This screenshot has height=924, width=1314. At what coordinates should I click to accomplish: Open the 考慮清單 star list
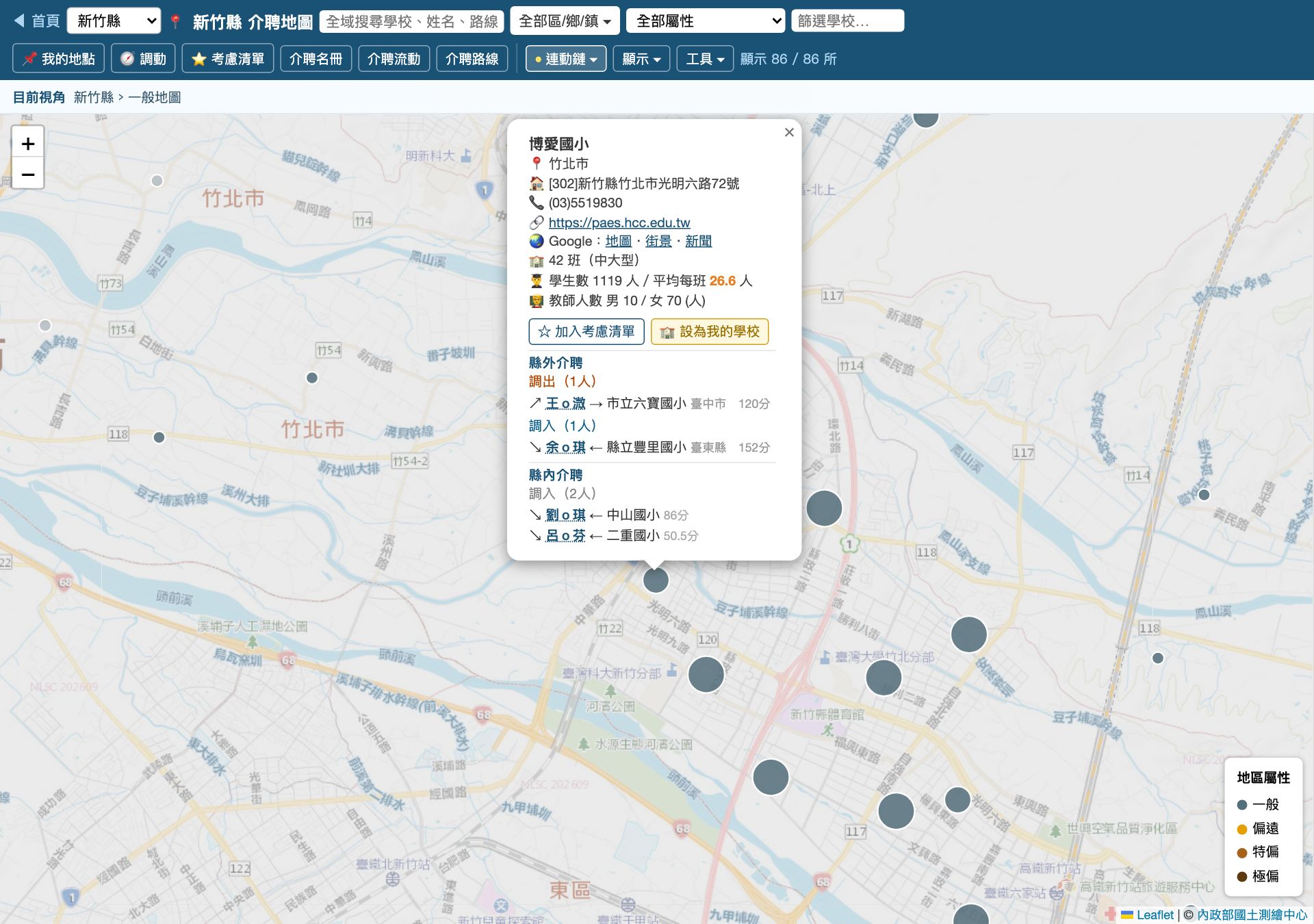pos(228,59)
